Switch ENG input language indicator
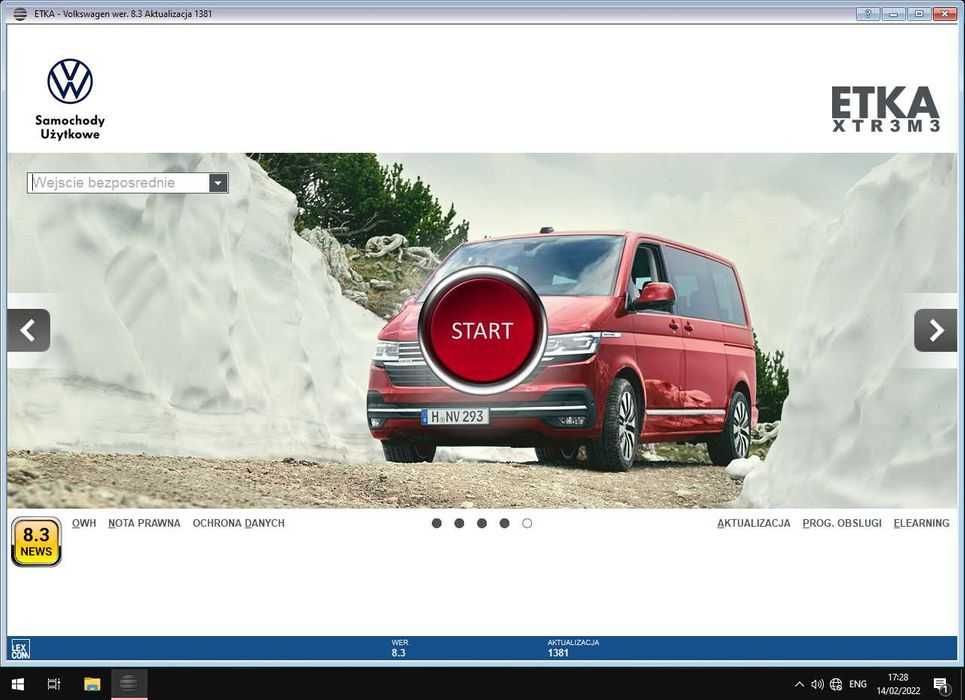Screen dimensions: 965x700 coord(858,684)
